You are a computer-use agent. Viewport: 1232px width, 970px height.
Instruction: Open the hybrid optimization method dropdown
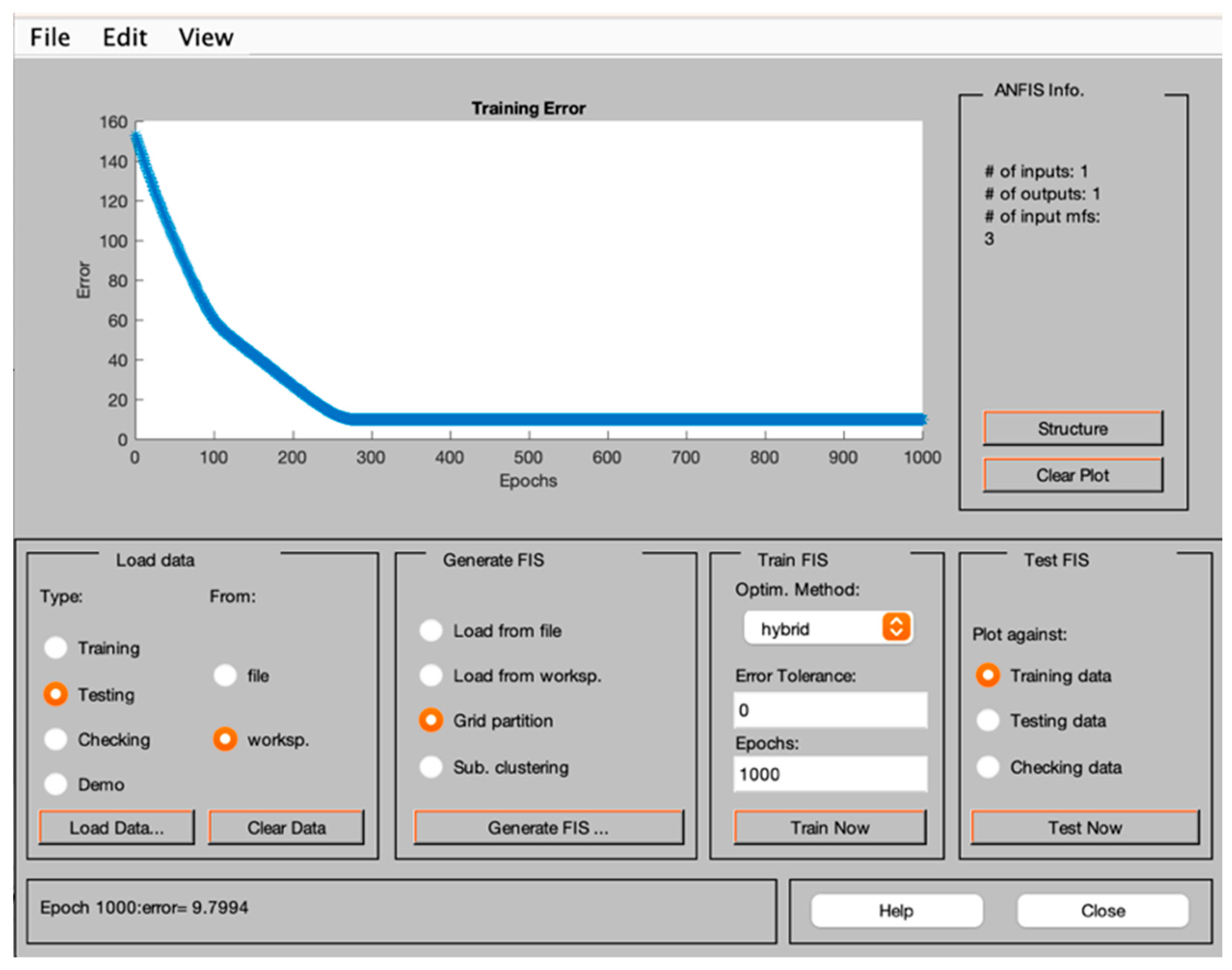(x=828, y=628)
